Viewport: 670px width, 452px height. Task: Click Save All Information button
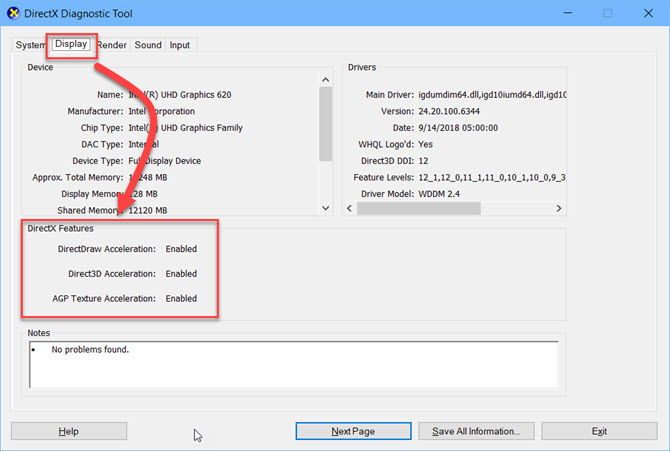coord(476,431)
